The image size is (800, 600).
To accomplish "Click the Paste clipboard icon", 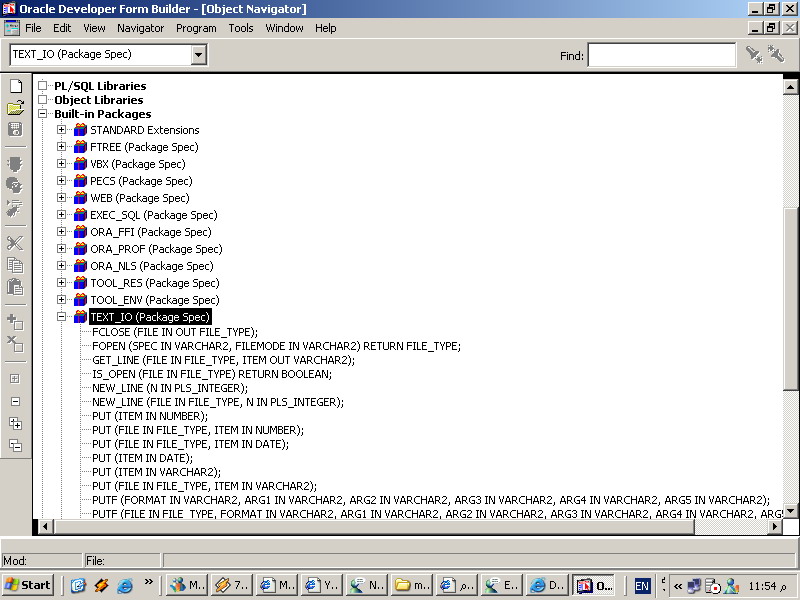I will click(x=15, y=287).
